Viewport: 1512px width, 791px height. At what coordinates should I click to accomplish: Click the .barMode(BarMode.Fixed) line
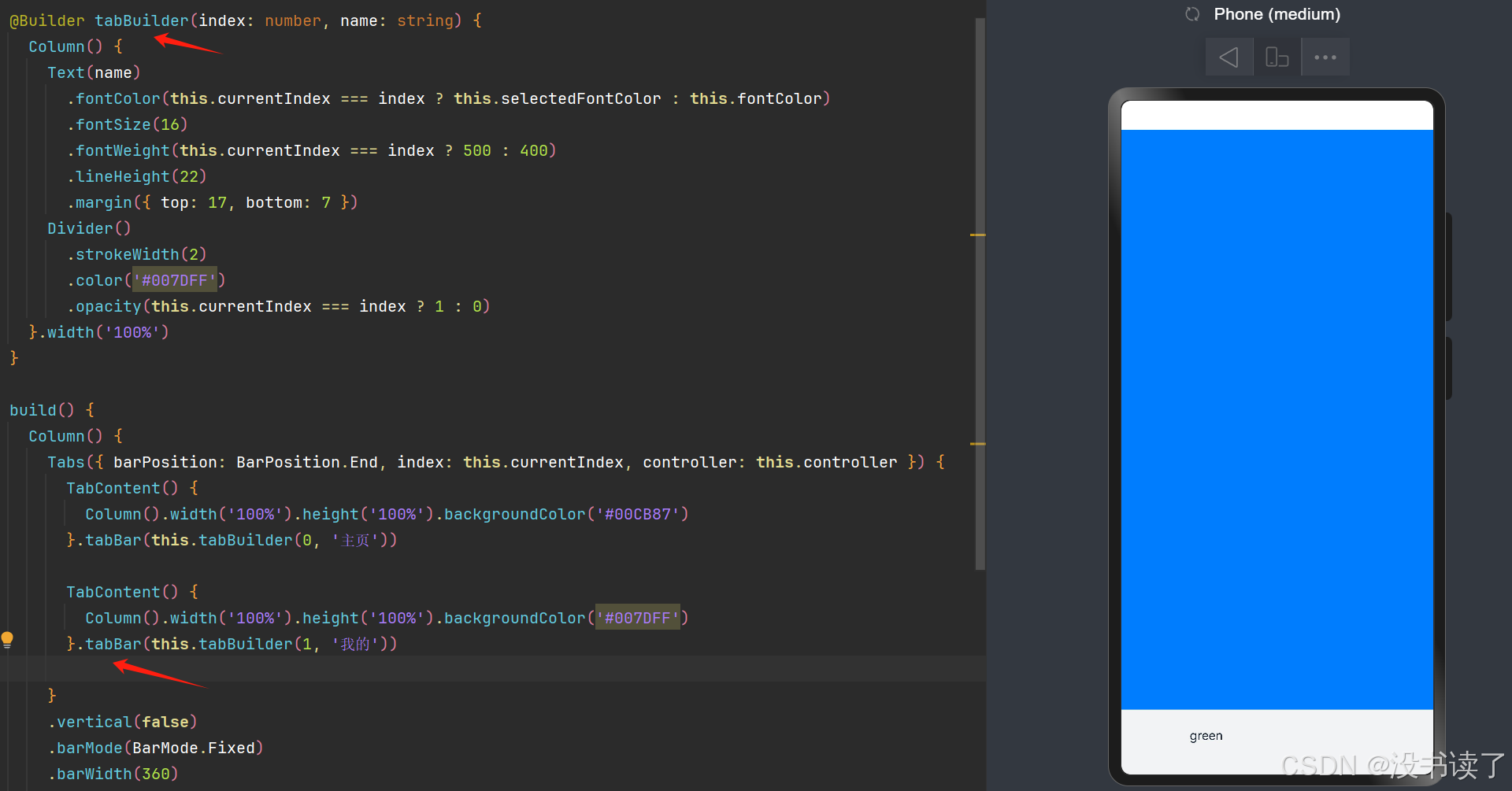point(156,748)
